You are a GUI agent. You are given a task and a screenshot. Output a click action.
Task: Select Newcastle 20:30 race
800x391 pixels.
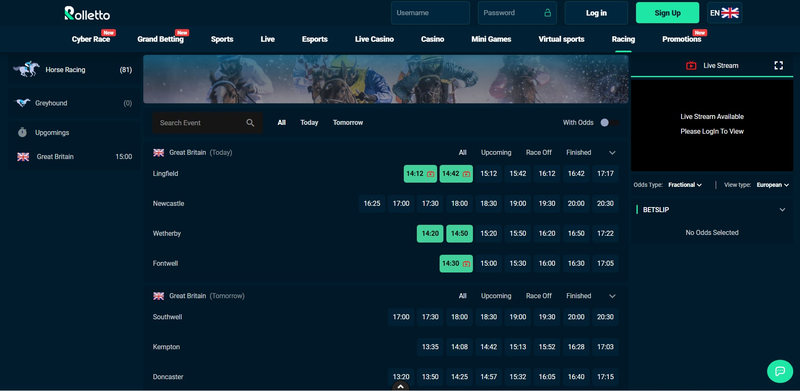click(x=605, y=204)
